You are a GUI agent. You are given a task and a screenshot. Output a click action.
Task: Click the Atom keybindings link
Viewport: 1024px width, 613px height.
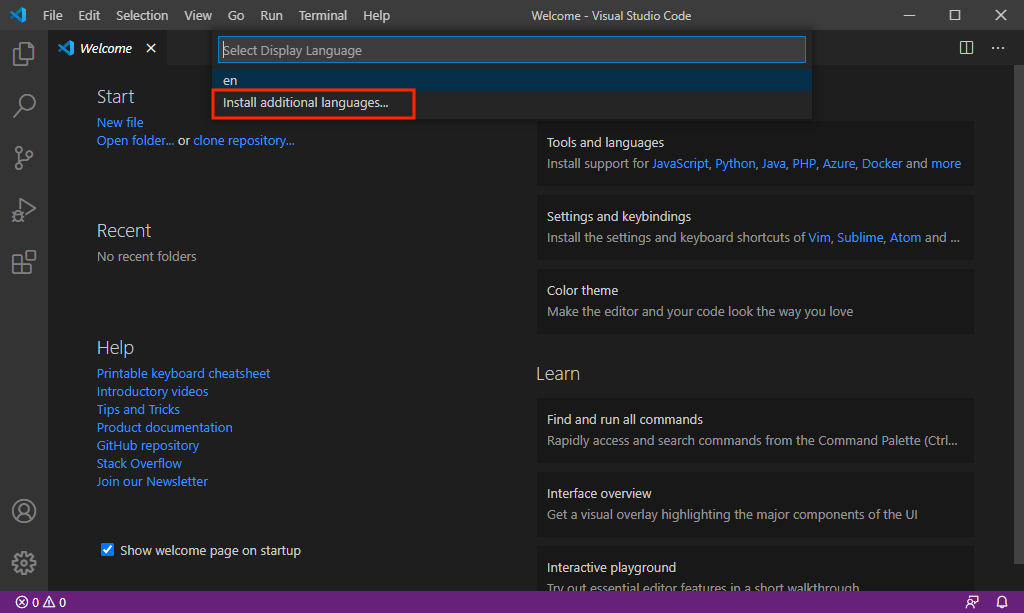click(905, 238)
